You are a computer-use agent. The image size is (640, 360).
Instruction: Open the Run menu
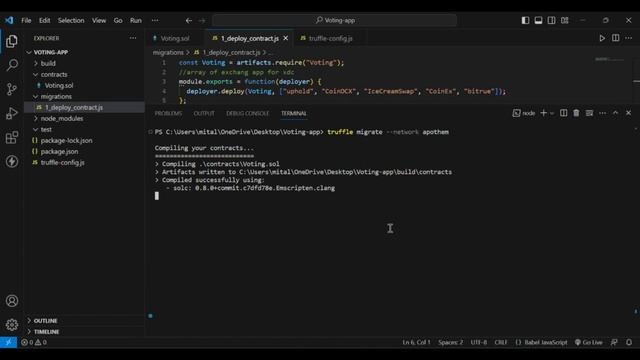click(136, 20)
